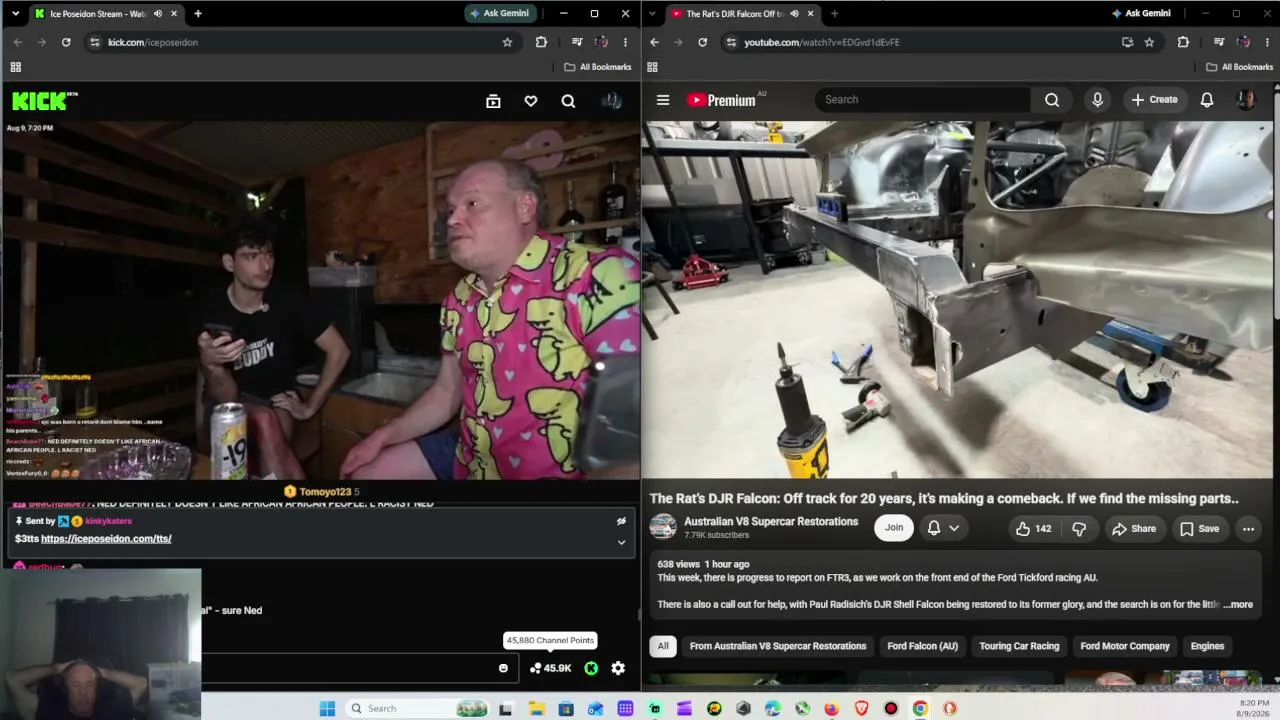The height and width of the screenshot is (720, 1280).
Task: Expand the video description with ...more
Action: point(1238,604)
